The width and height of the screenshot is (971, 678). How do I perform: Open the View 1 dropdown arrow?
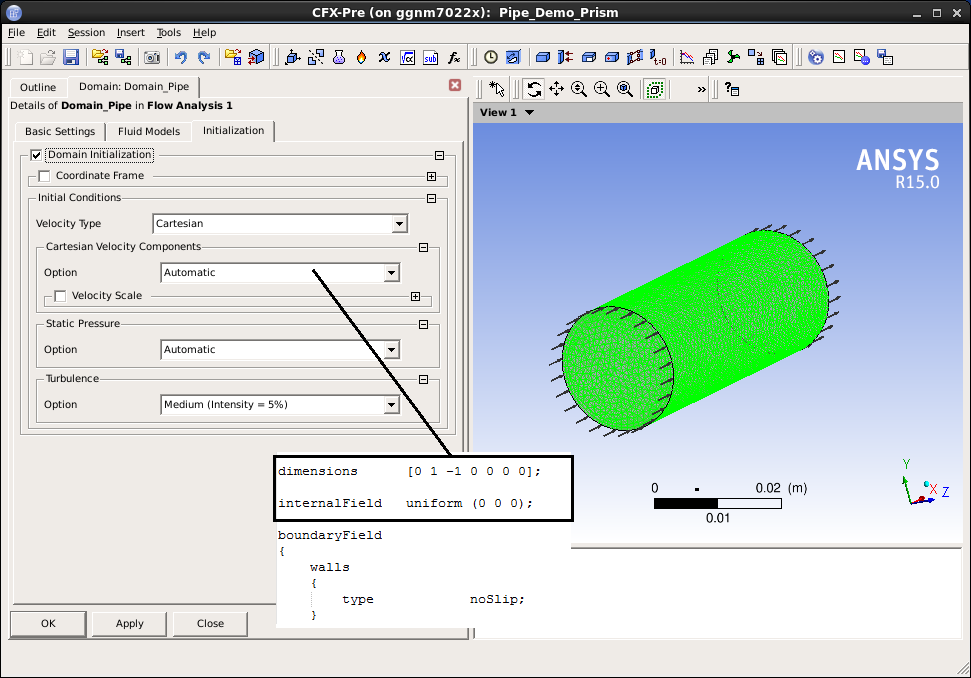(529, 112)
